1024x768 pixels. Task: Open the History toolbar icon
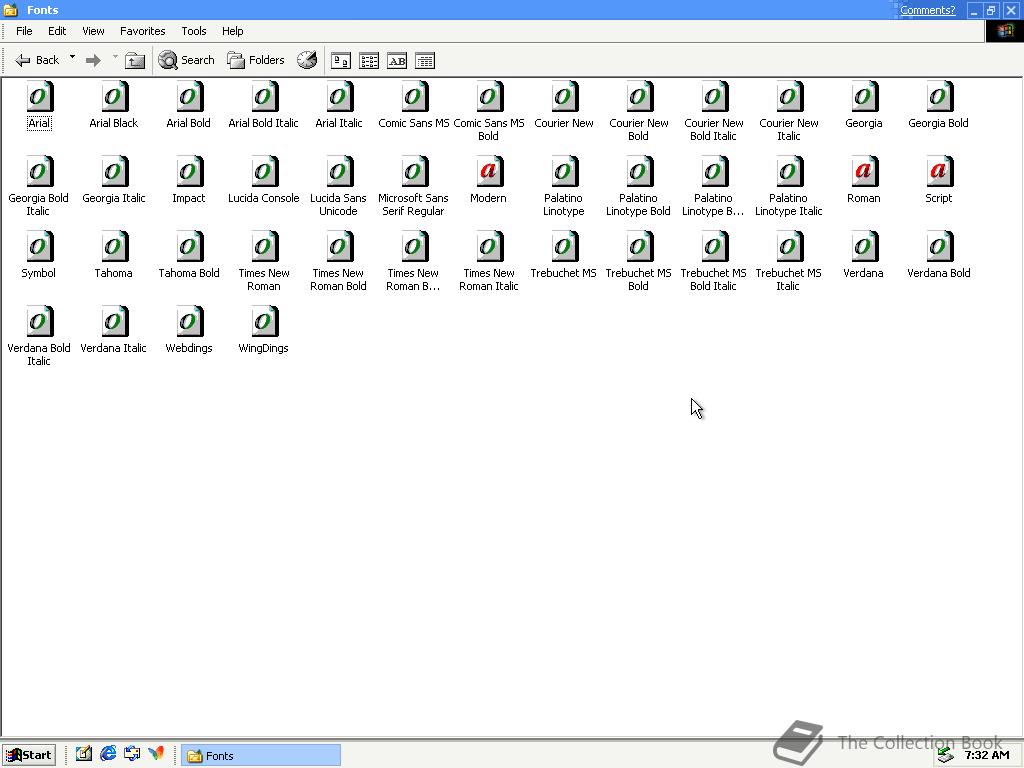(x=307, y=60)
